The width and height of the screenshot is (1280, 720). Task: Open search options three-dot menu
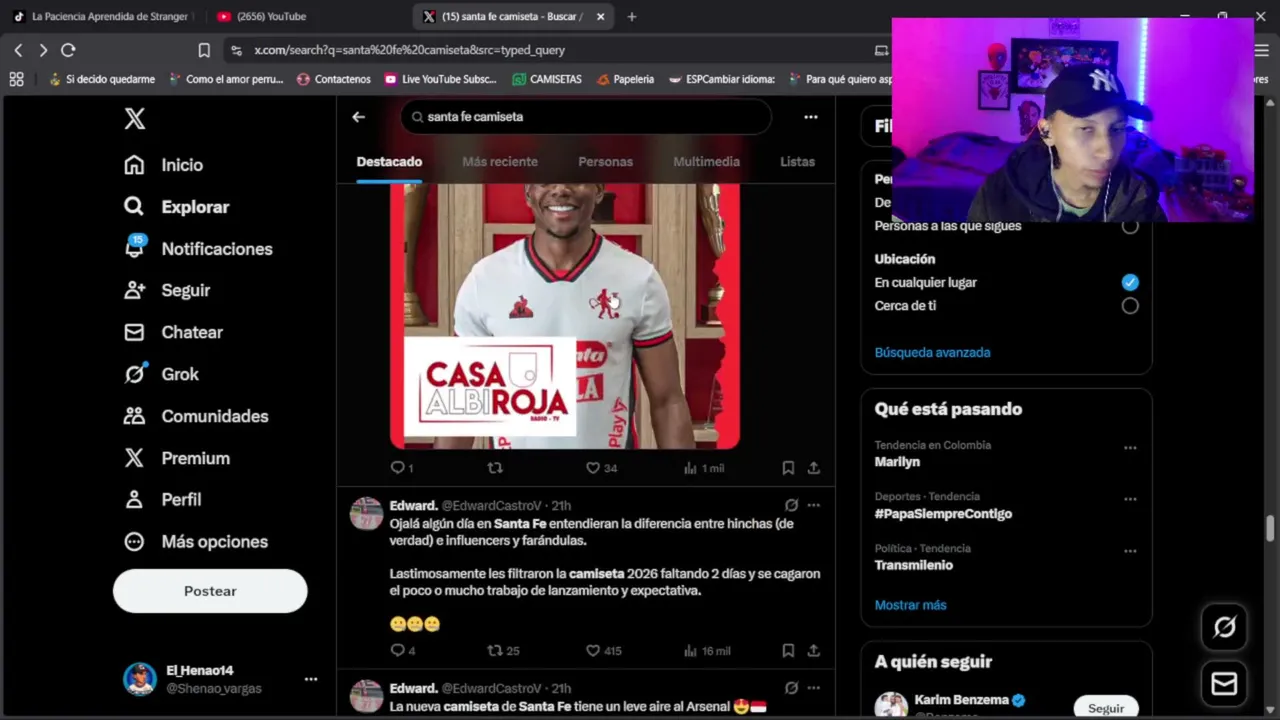pyautogui.click(x=811, y=117)
